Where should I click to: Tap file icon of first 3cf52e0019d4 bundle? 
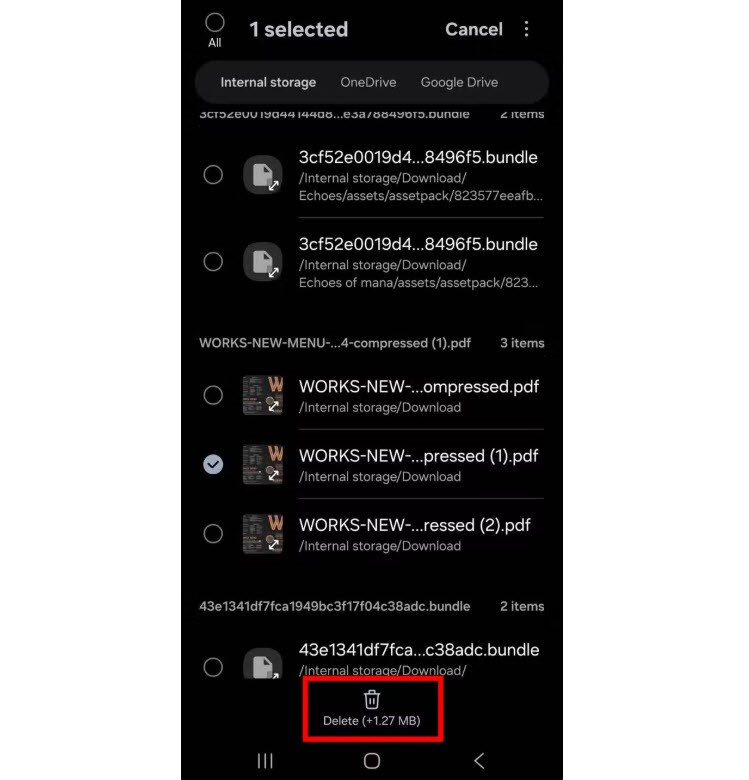[x=263, y=175]
